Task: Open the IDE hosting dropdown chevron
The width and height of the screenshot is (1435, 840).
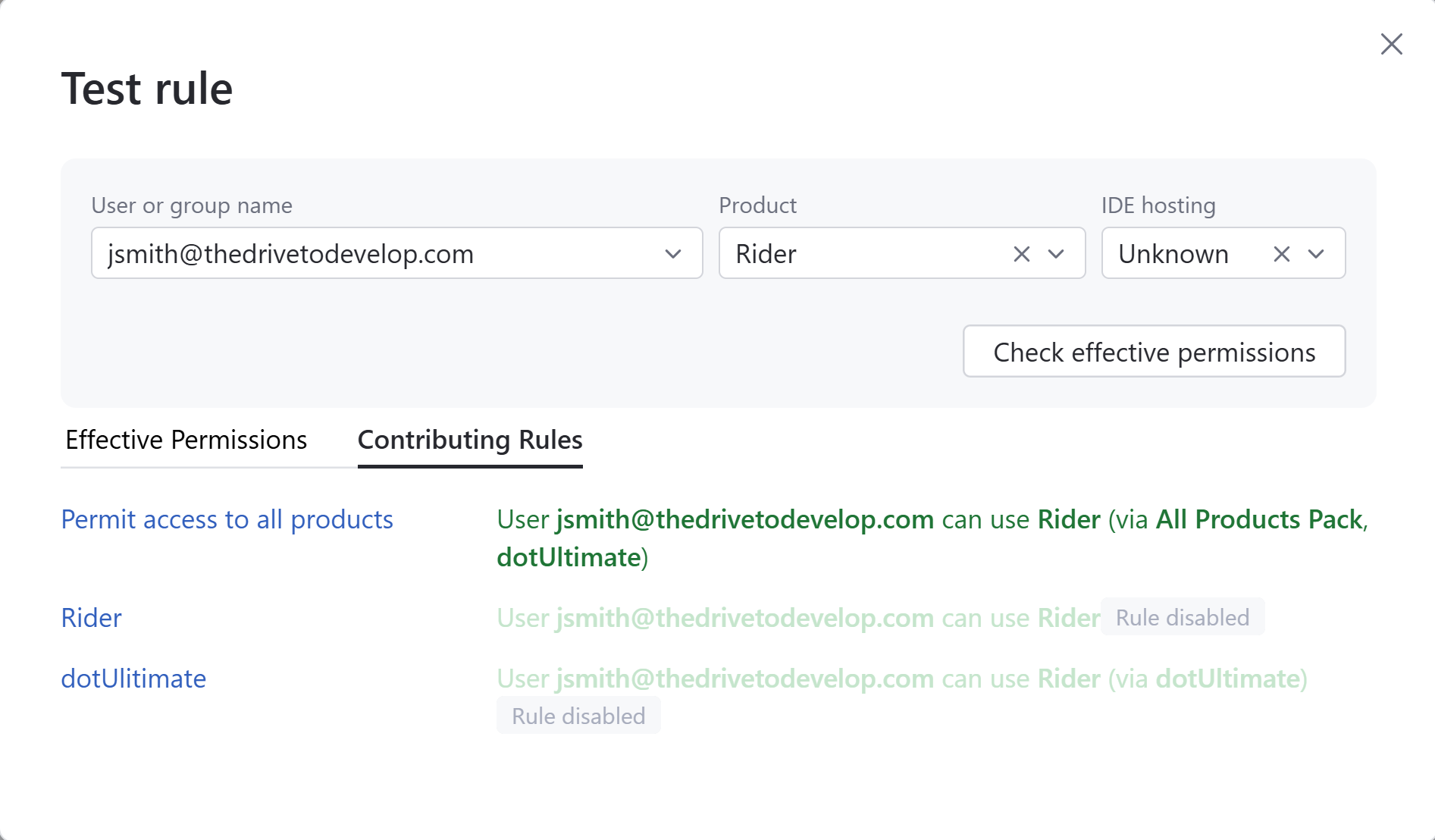Action: [x=1316, y=254]
